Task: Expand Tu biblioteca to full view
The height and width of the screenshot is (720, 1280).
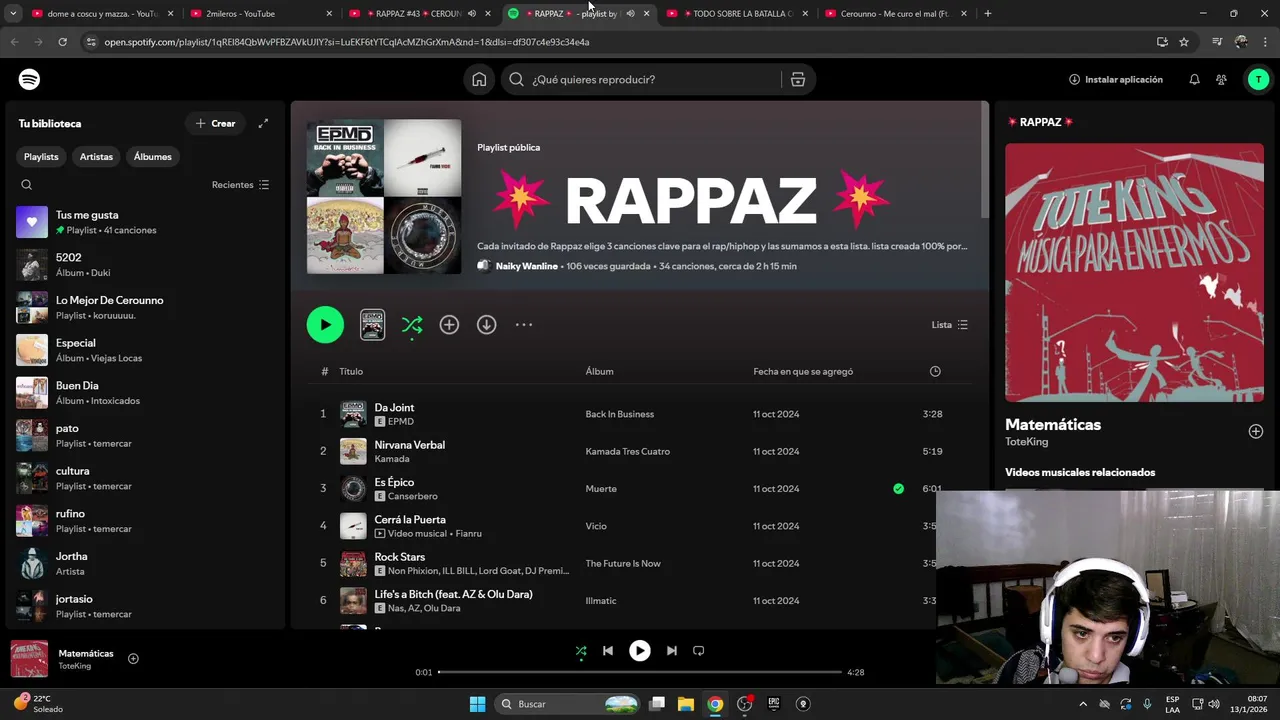Action: [263, 123]
